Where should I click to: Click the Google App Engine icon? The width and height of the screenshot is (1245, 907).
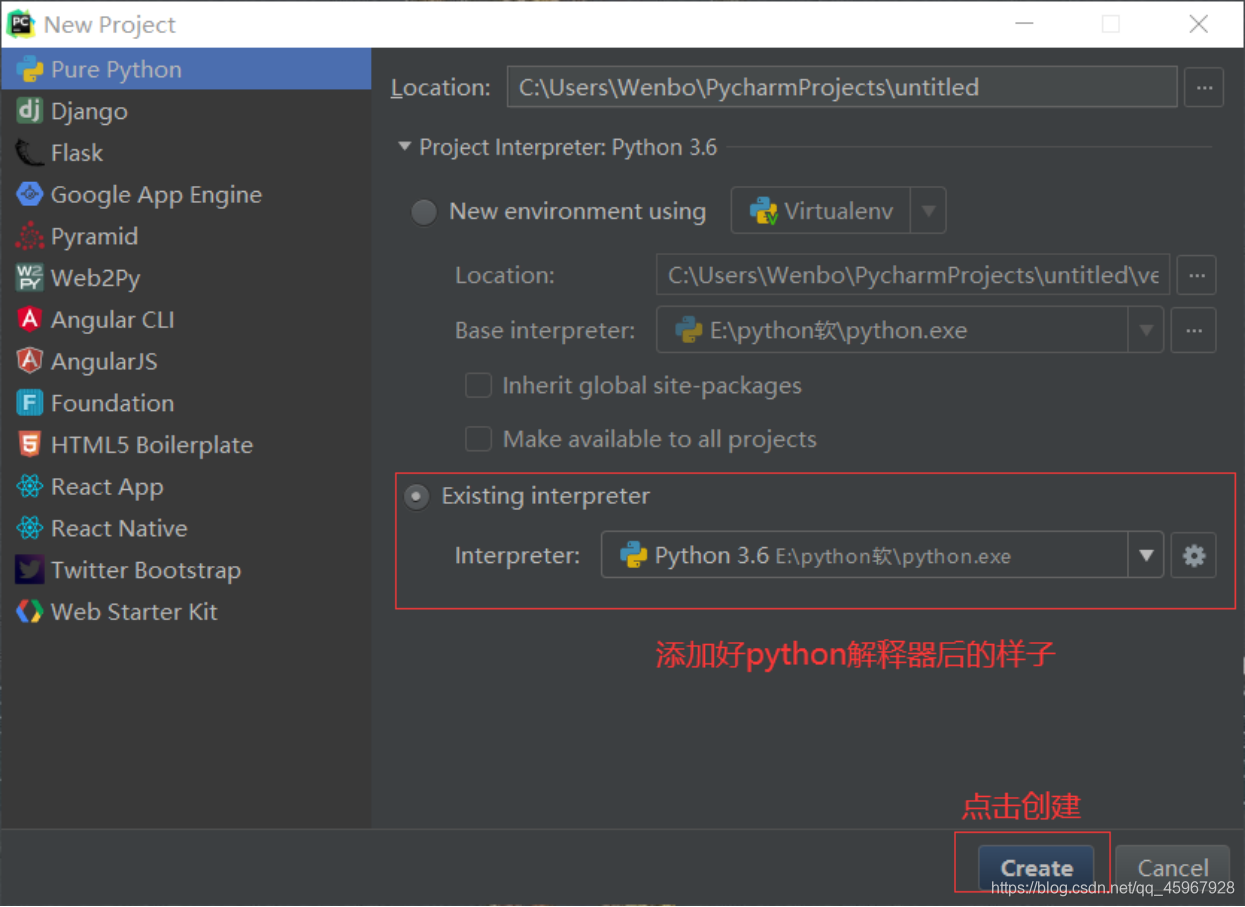point(30,195)
